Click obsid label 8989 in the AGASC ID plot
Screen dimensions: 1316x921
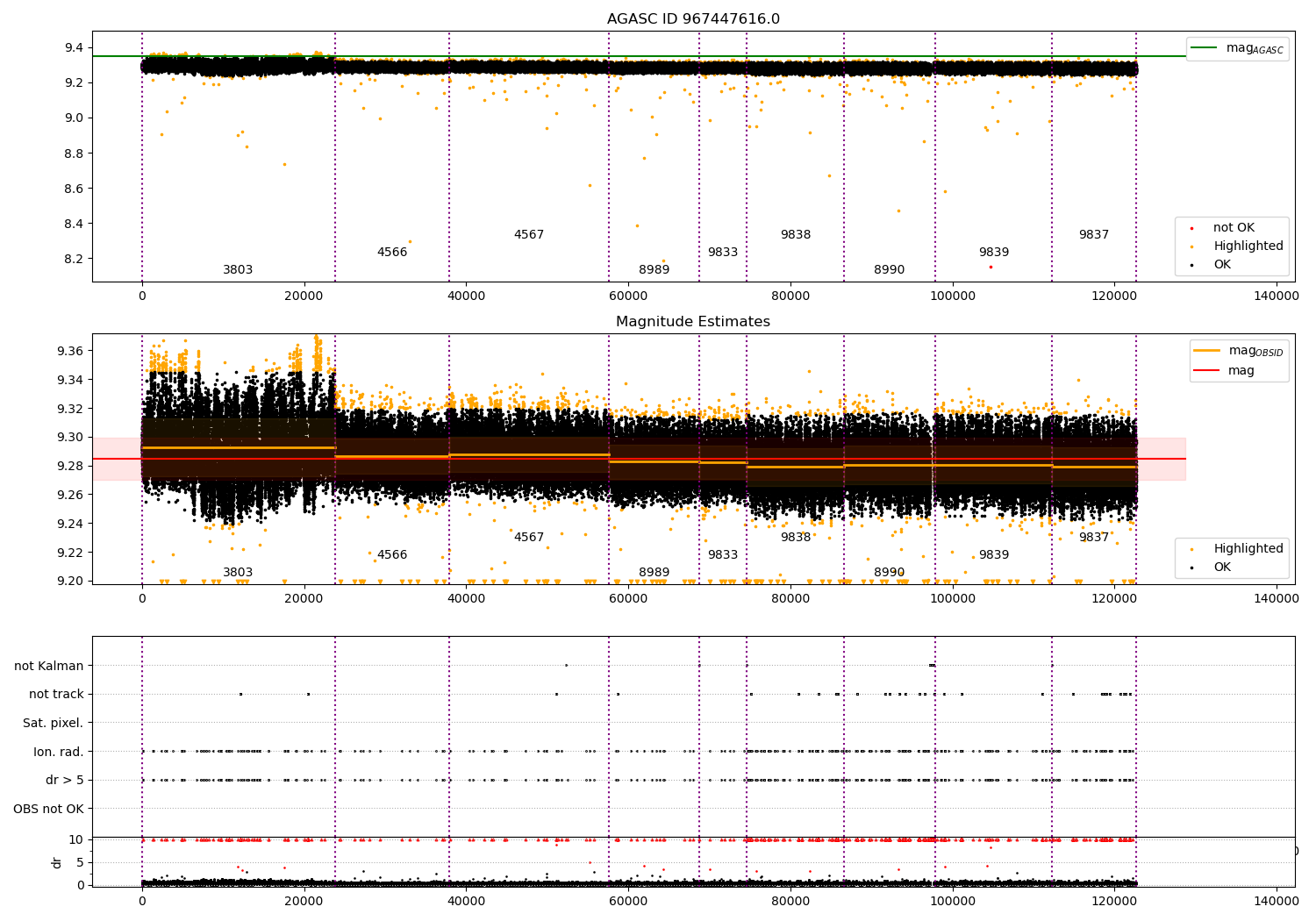point(654,270)
